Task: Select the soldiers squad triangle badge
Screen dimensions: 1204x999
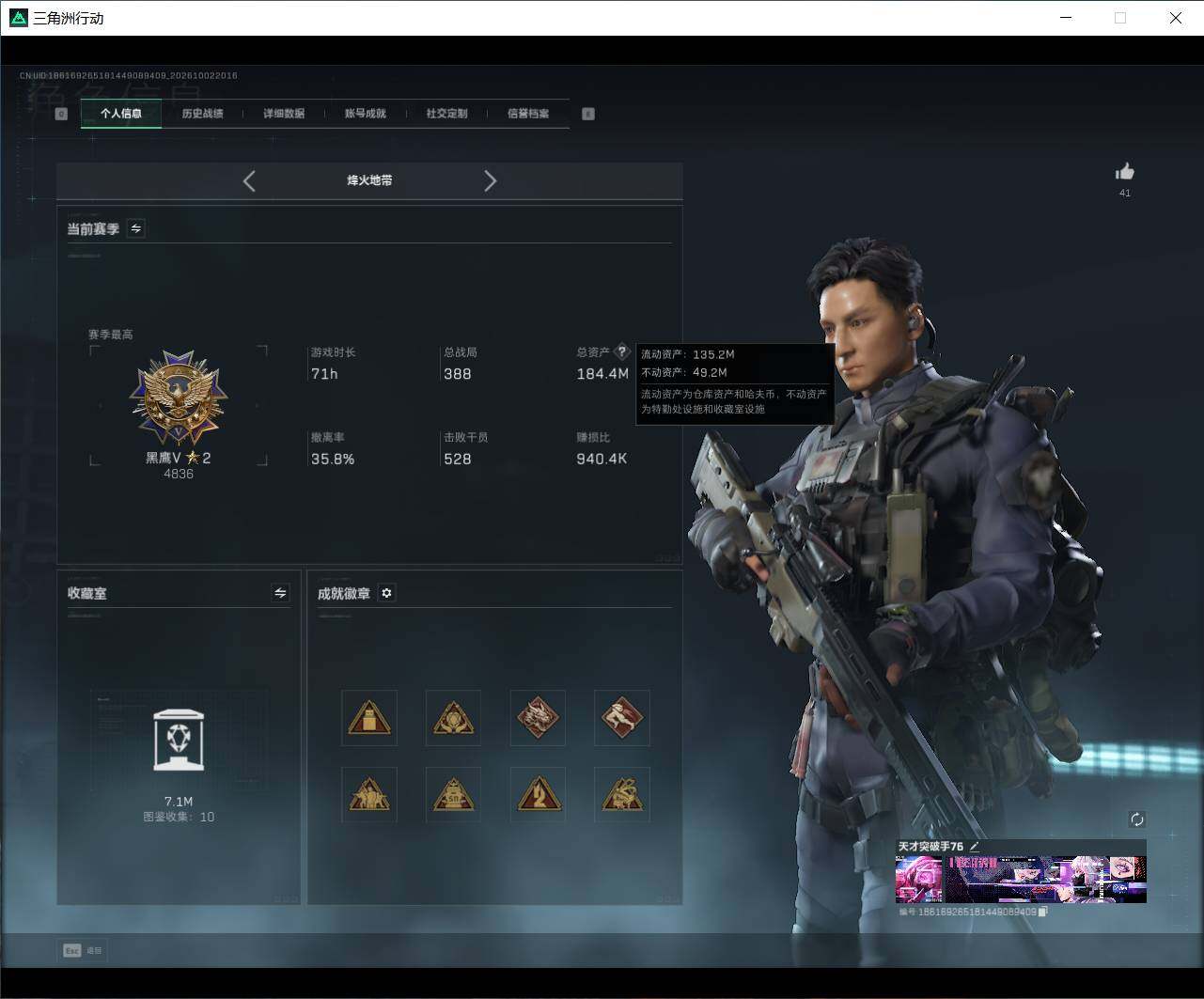Action: point(369,795)
